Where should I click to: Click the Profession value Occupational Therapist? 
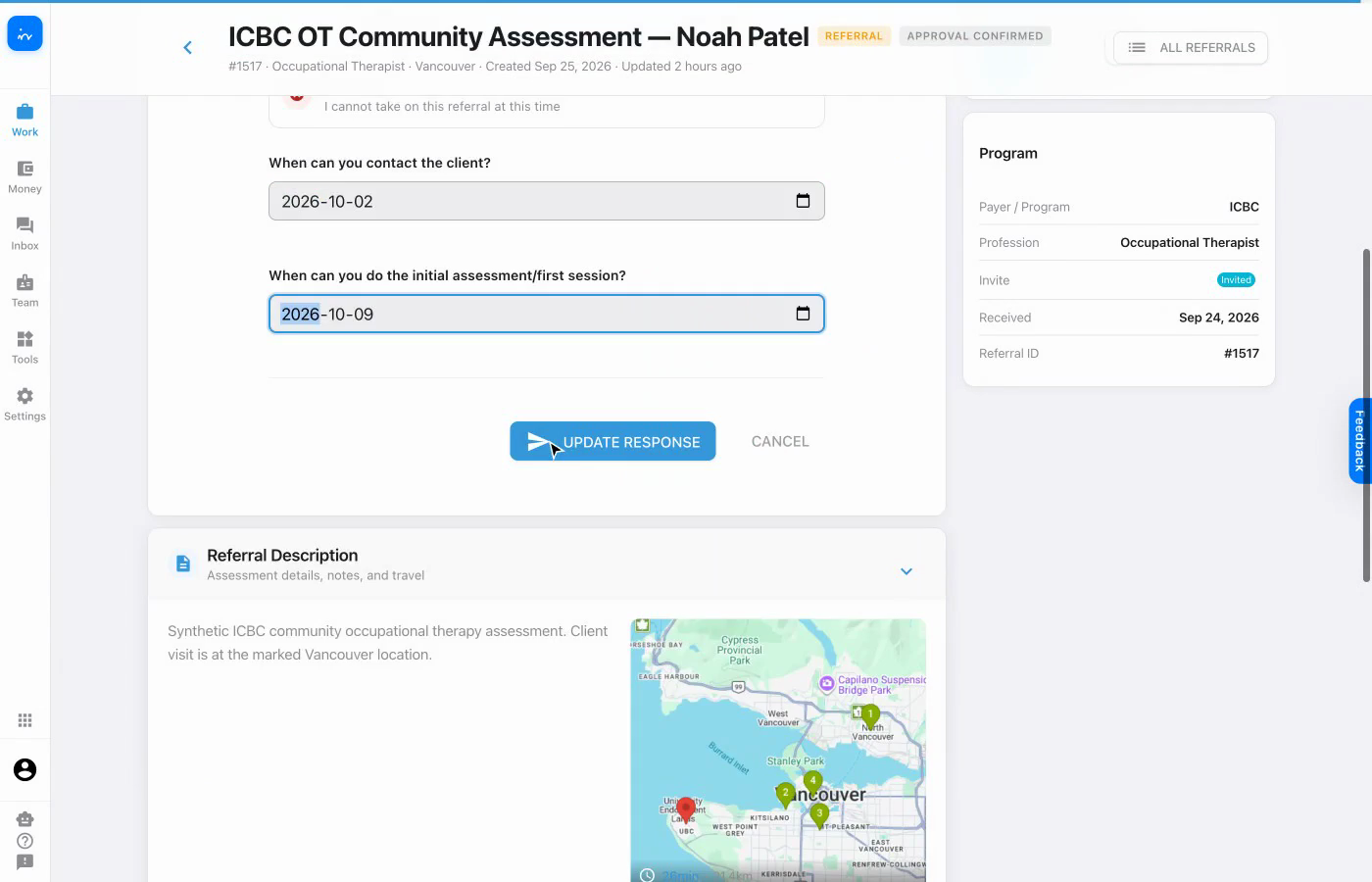click(1189, 242)
